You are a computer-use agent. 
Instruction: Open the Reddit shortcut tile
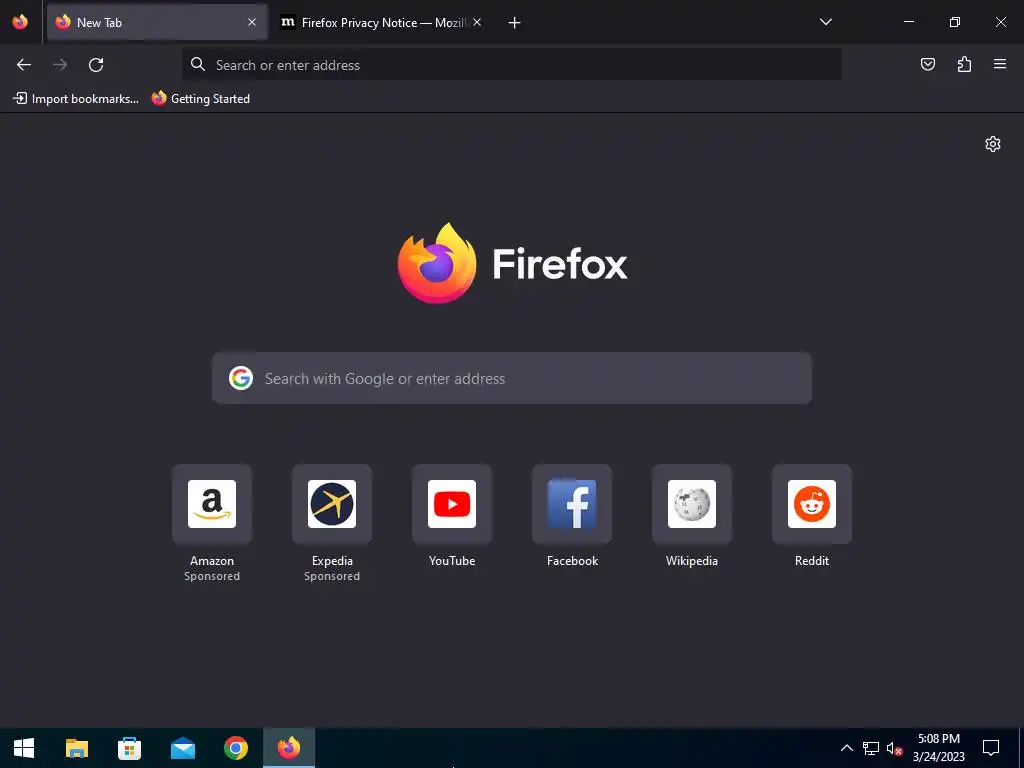click(x=812, y=504)
